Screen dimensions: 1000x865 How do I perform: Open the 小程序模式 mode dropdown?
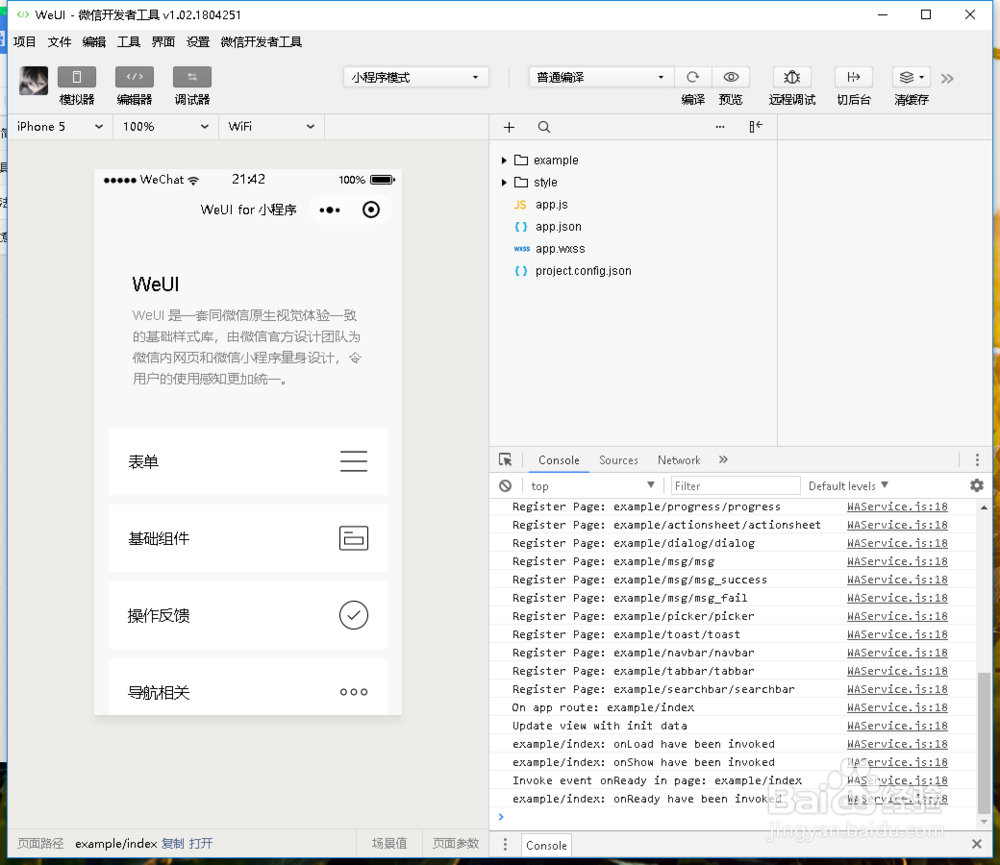tap(416, 77)
